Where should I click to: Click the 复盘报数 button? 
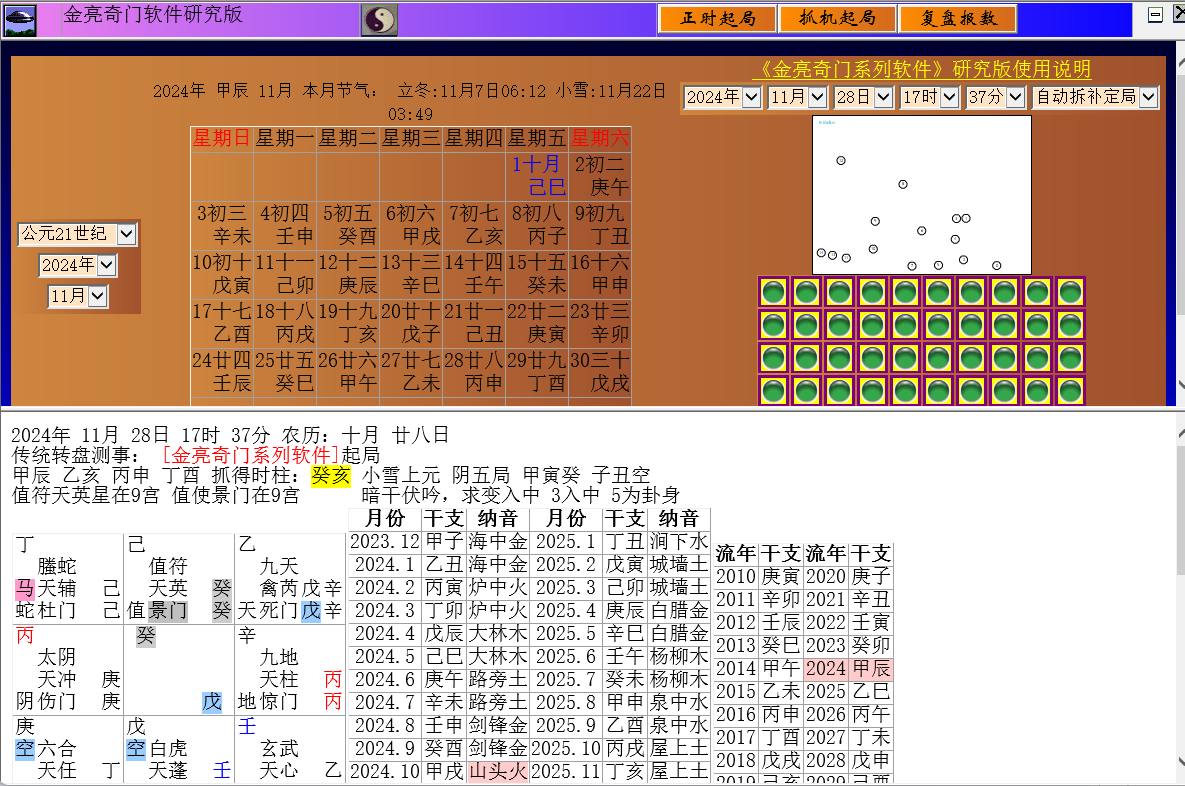957,19
